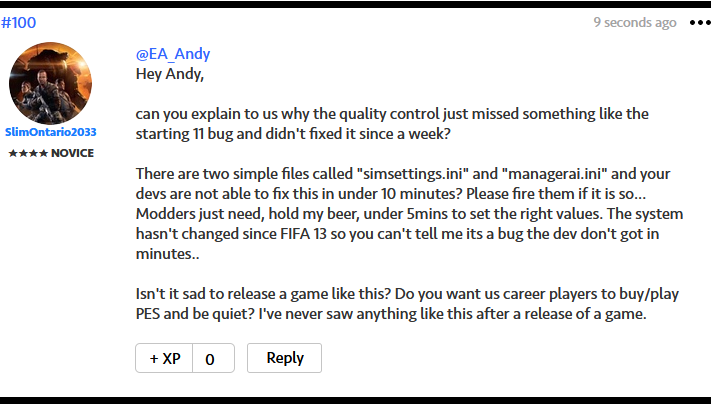
Task: Give XP with the + XP button
Action: [x=164, y=358]
